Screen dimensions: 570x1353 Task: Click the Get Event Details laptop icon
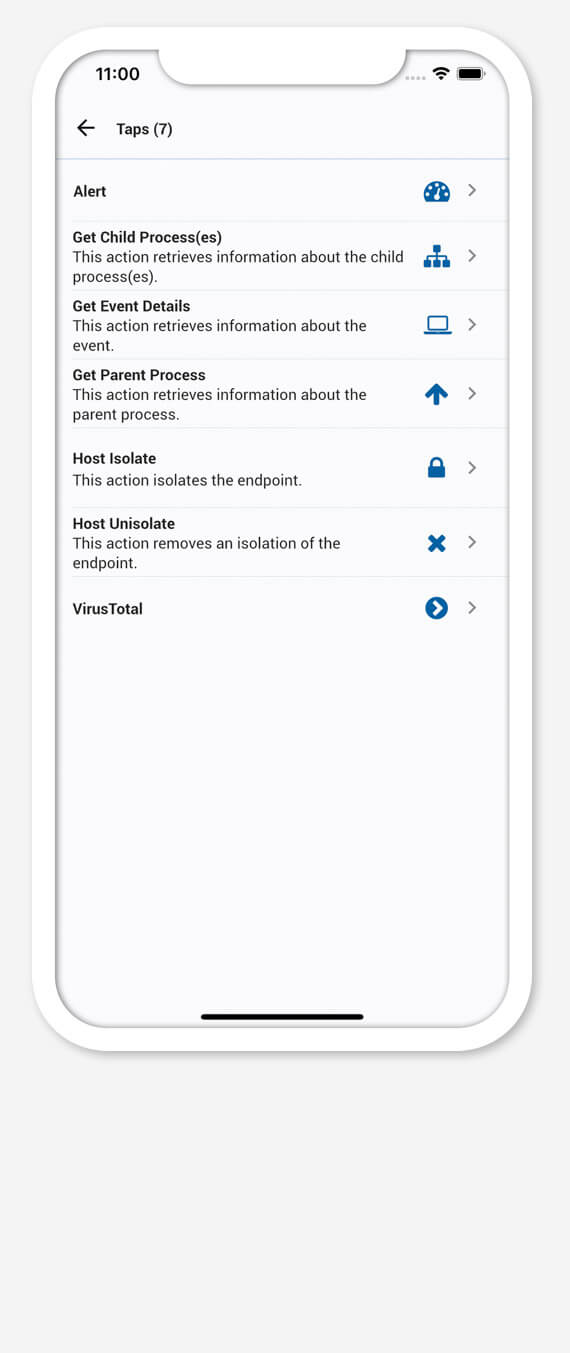tap(437, 325)
